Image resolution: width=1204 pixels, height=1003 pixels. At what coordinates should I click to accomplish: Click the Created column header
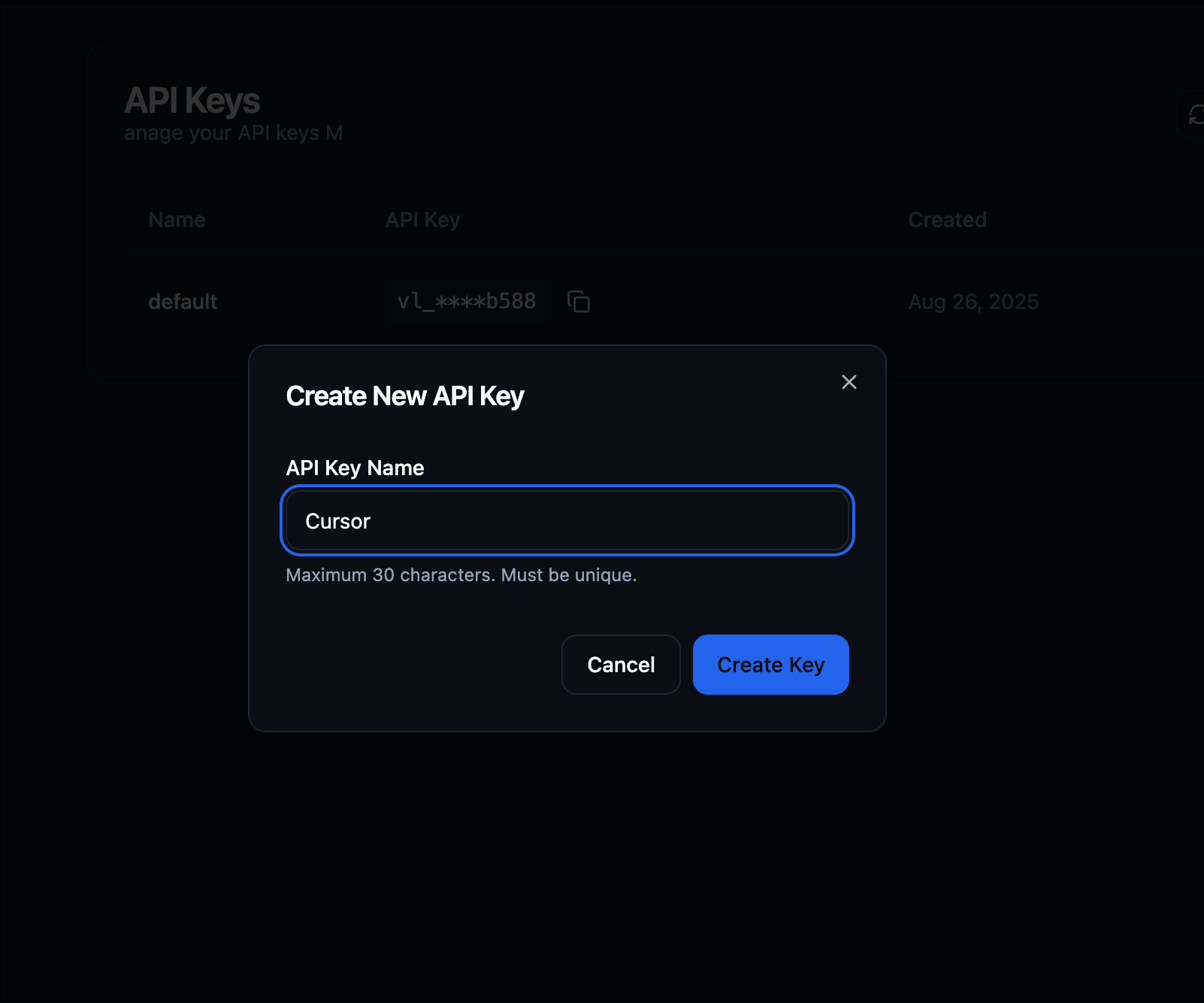click(947, 220)
